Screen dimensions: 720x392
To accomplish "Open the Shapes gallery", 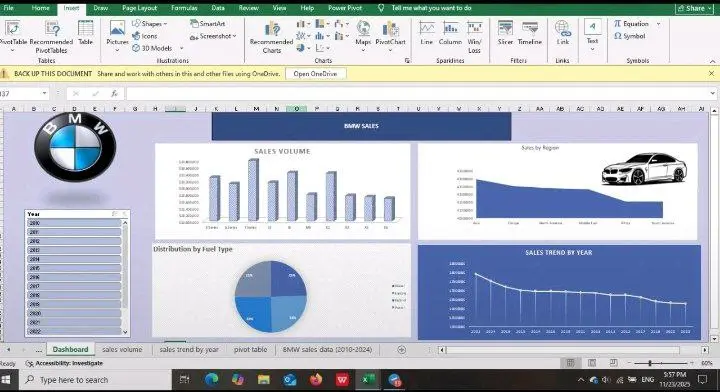I will coord(150,23).
